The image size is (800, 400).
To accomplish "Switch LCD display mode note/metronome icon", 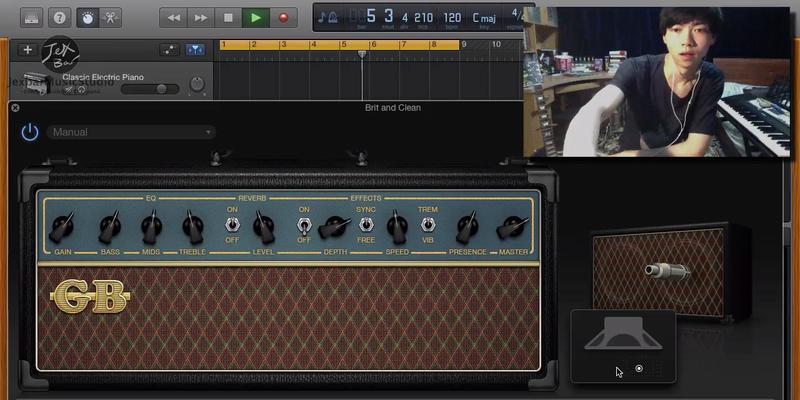I will (x=328, y=18).
